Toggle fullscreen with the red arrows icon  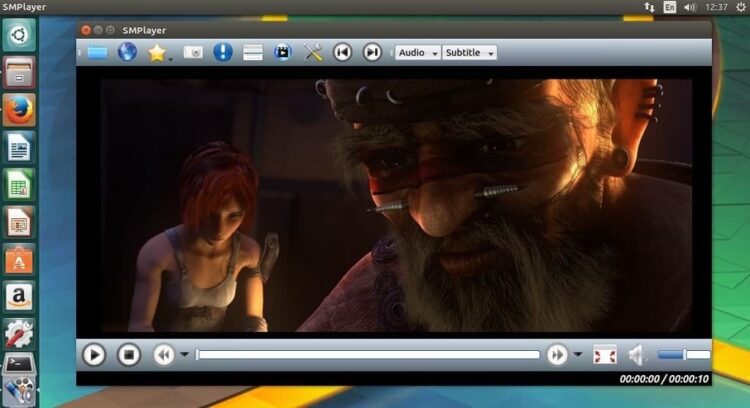pyautogui.click(x=605, y=355)
